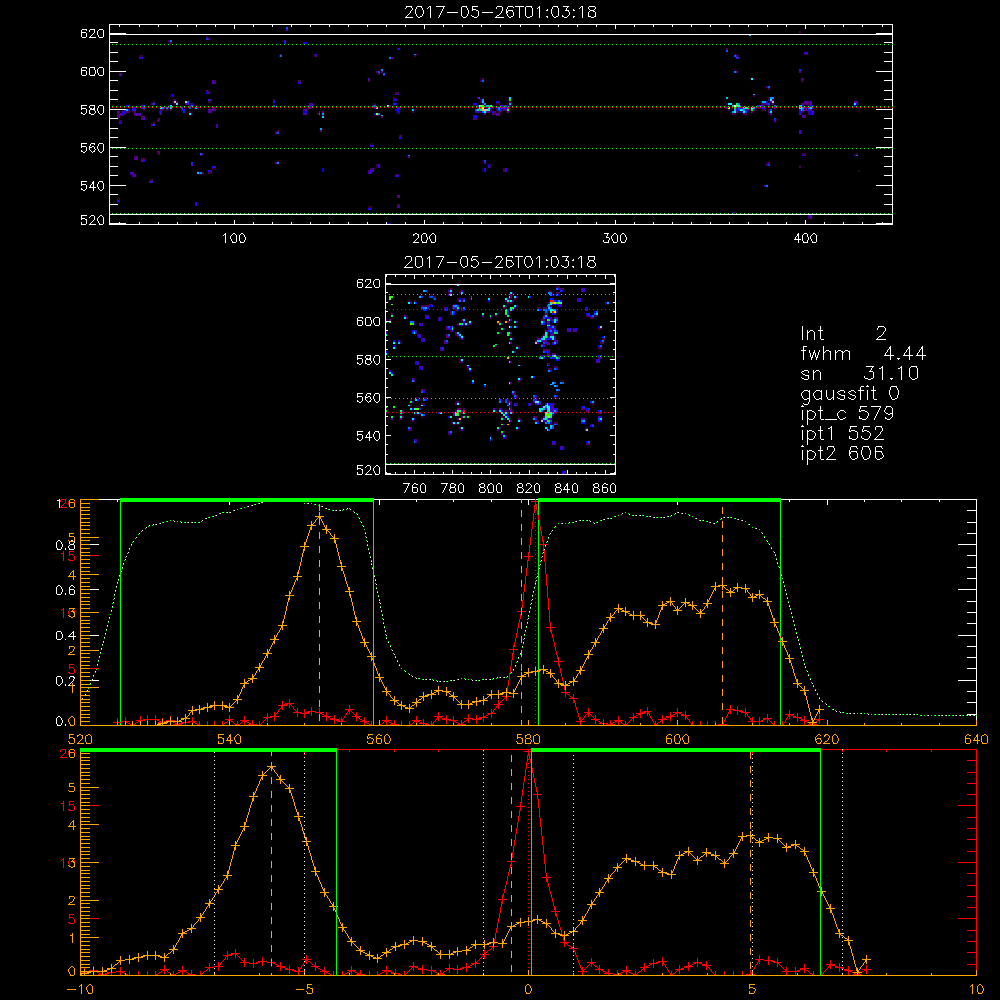Click the title of the top wide plot
Screen dimensions: 1000x1000
[x=500, y=12]
